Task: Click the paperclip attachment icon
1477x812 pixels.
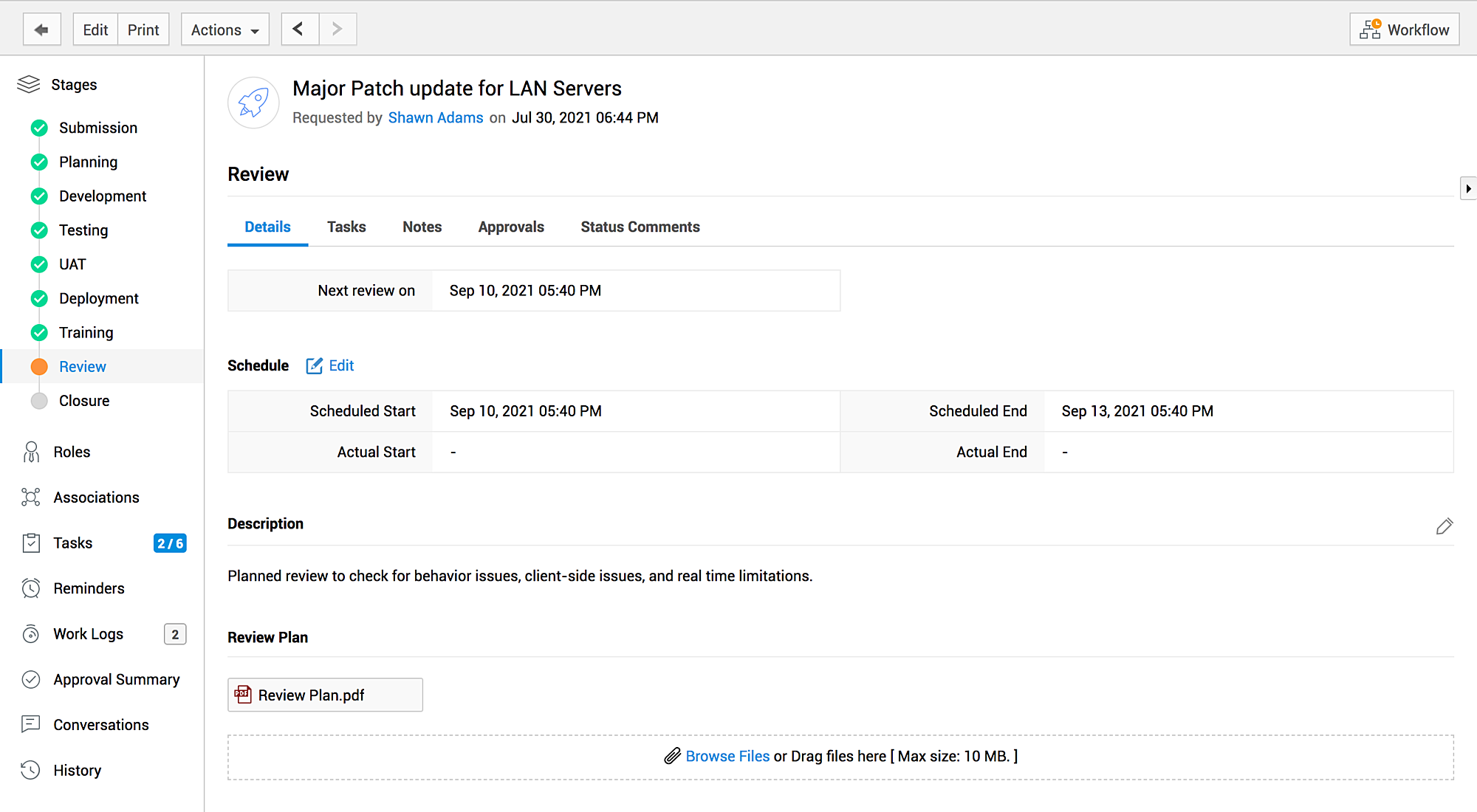Action: (x=672, y=756)
